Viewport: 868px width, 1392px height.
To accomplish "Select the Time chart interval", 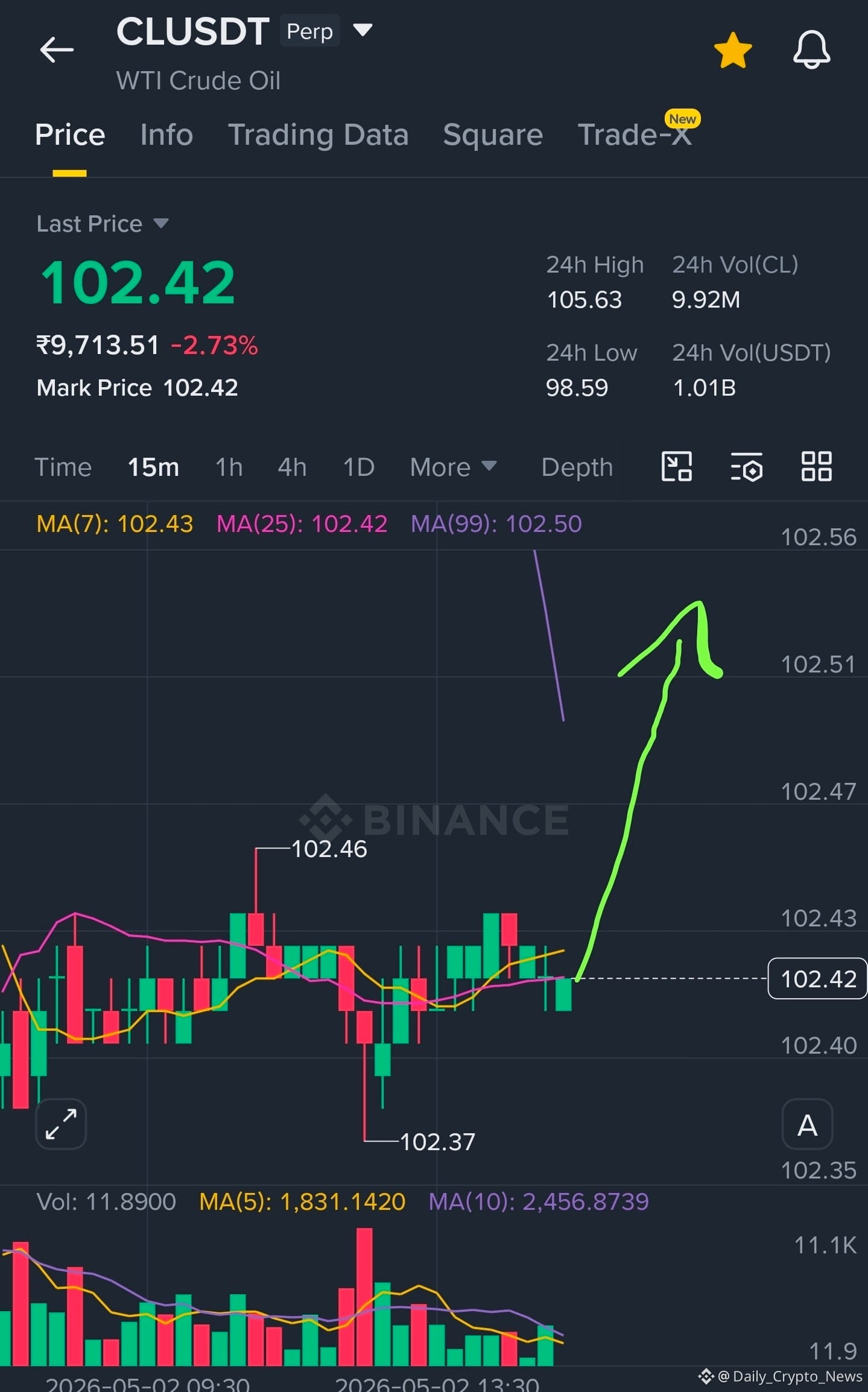I will 63,467.
